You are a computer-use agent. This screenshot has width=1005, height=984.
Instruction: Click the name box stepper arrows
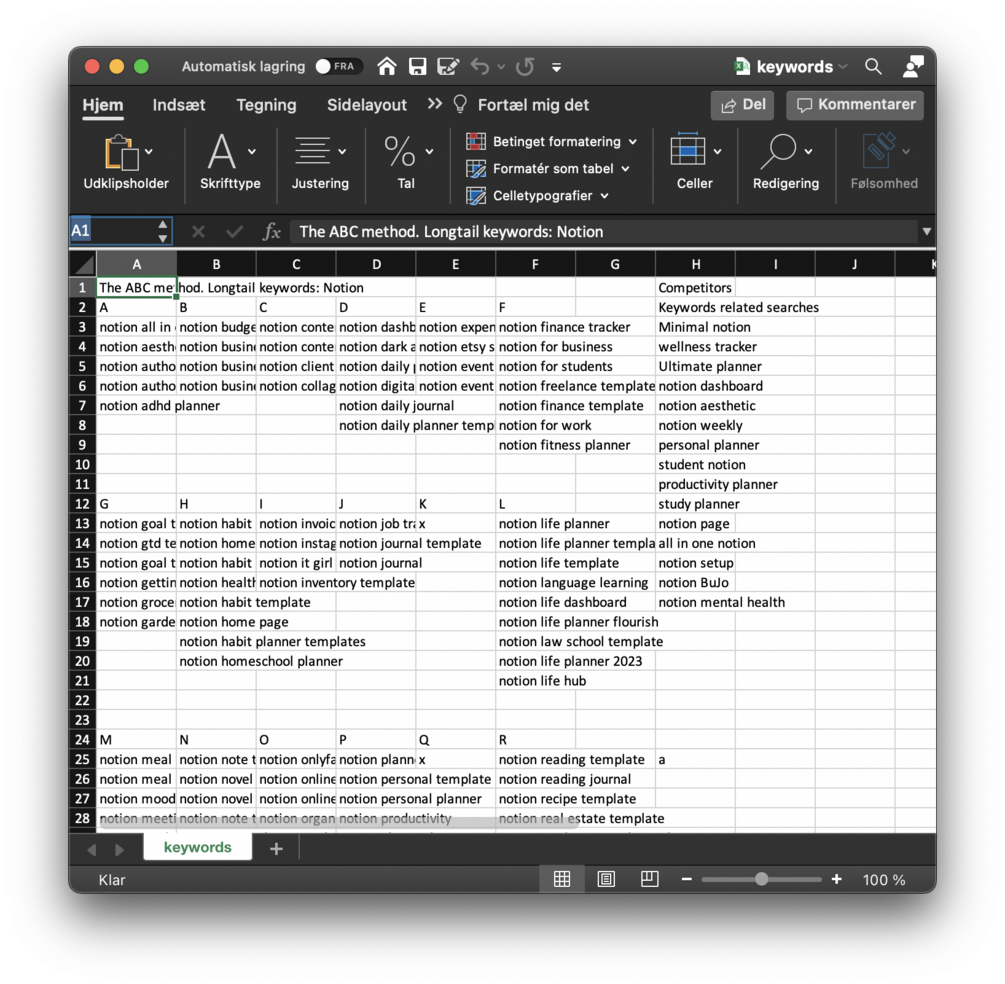pos(163,231)
